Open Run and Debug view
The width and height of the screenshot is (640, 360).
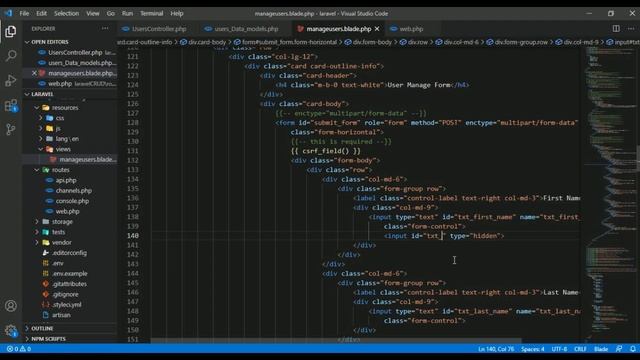coord(11,80)
